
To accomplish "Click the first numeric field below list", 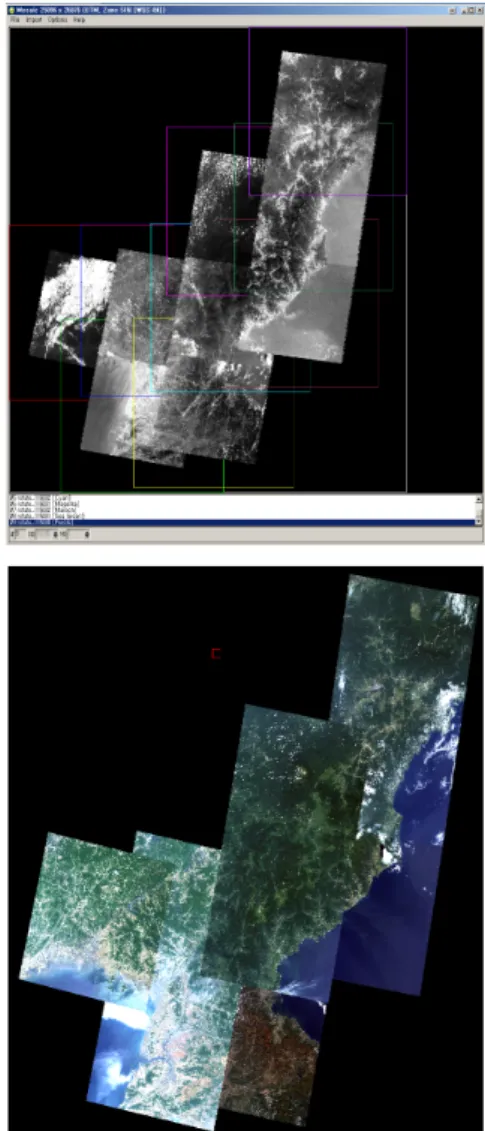I will point(22,534).
